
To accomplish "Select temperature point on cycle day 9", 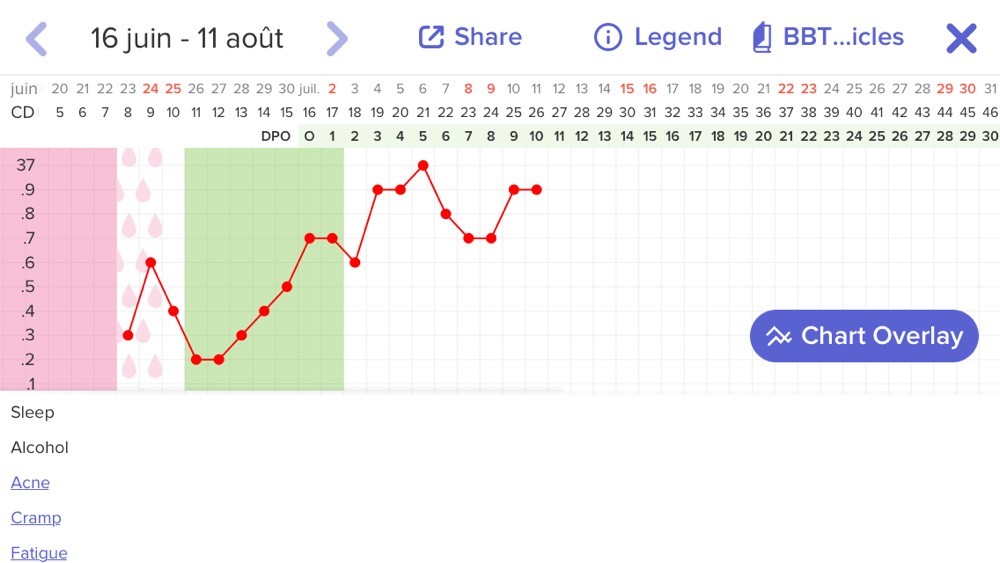I will point(151,263).
